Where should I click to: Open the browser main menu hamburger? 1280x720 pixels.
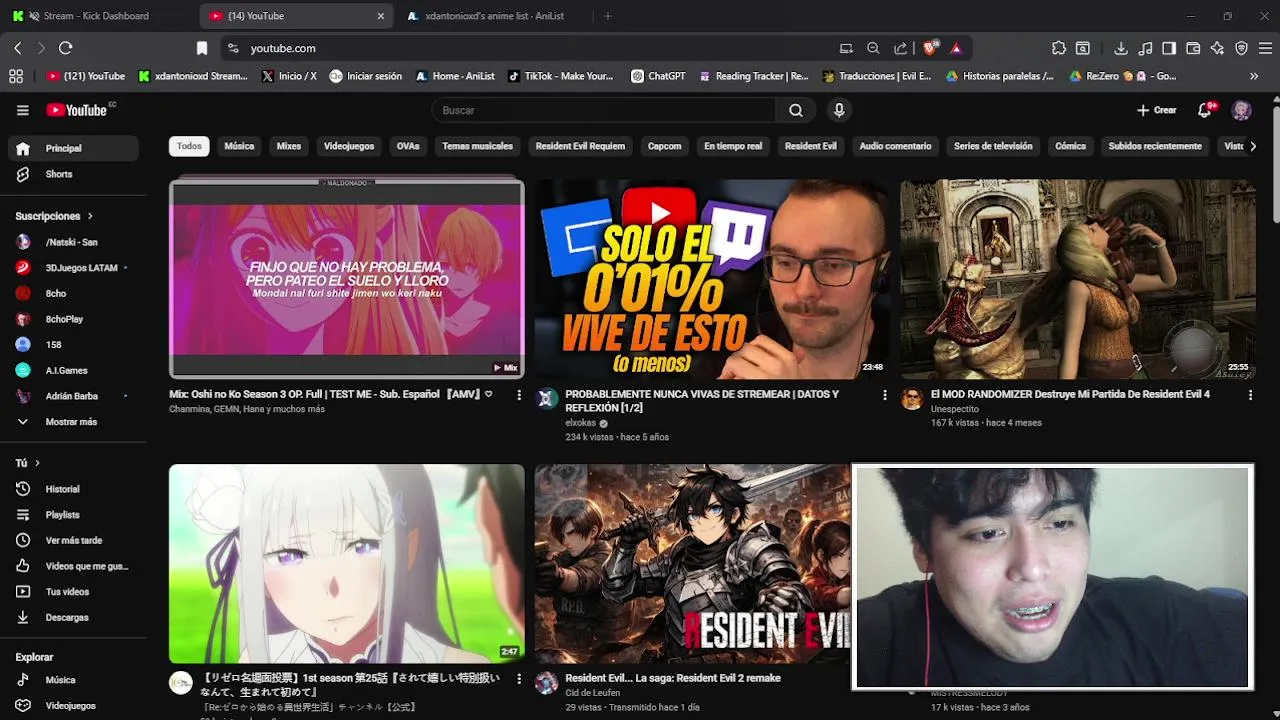click(x=1265, y=48)
